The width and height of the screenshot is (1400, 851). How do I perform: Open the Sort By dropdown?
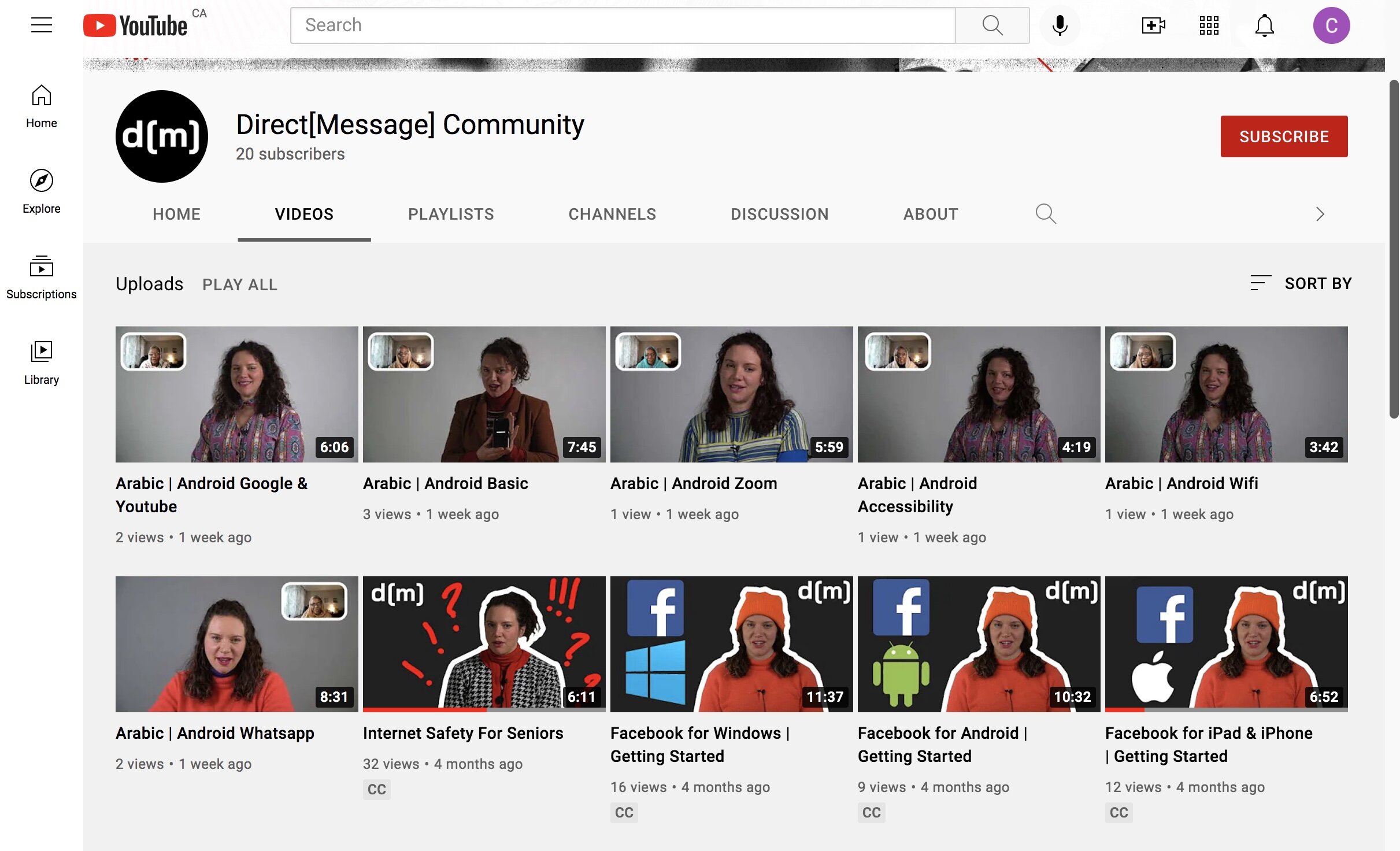1301,283
